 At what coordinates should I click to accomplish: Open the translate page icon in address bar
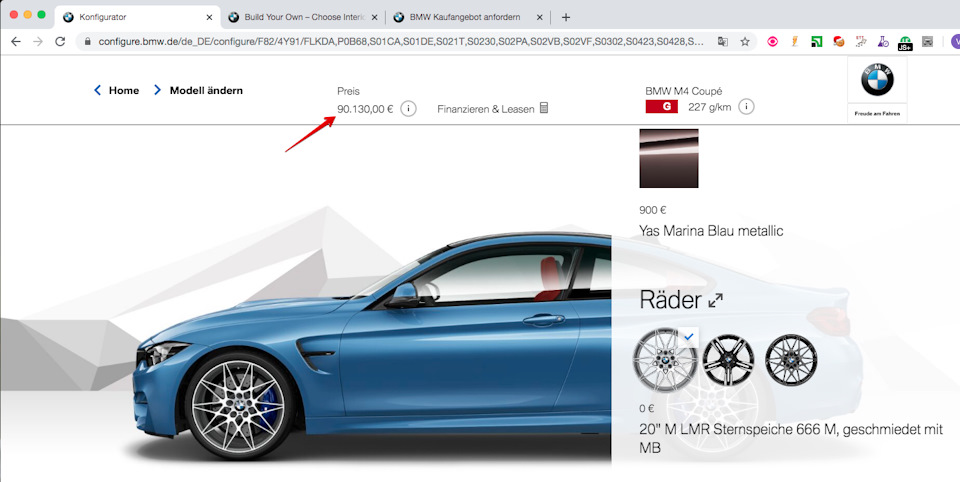click(x=723, y=42)
